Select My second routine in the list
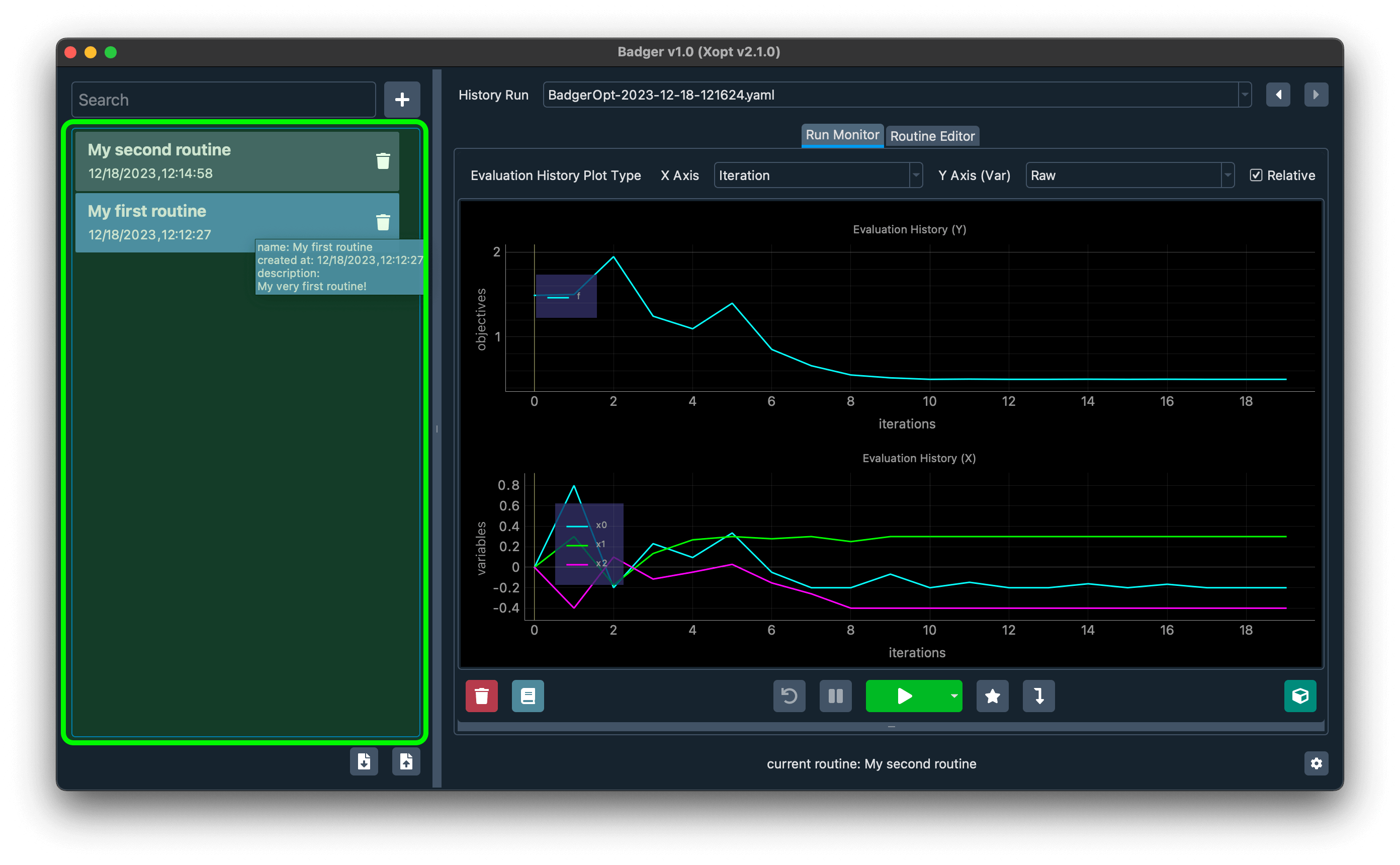1400x865 pixels. 237,161
